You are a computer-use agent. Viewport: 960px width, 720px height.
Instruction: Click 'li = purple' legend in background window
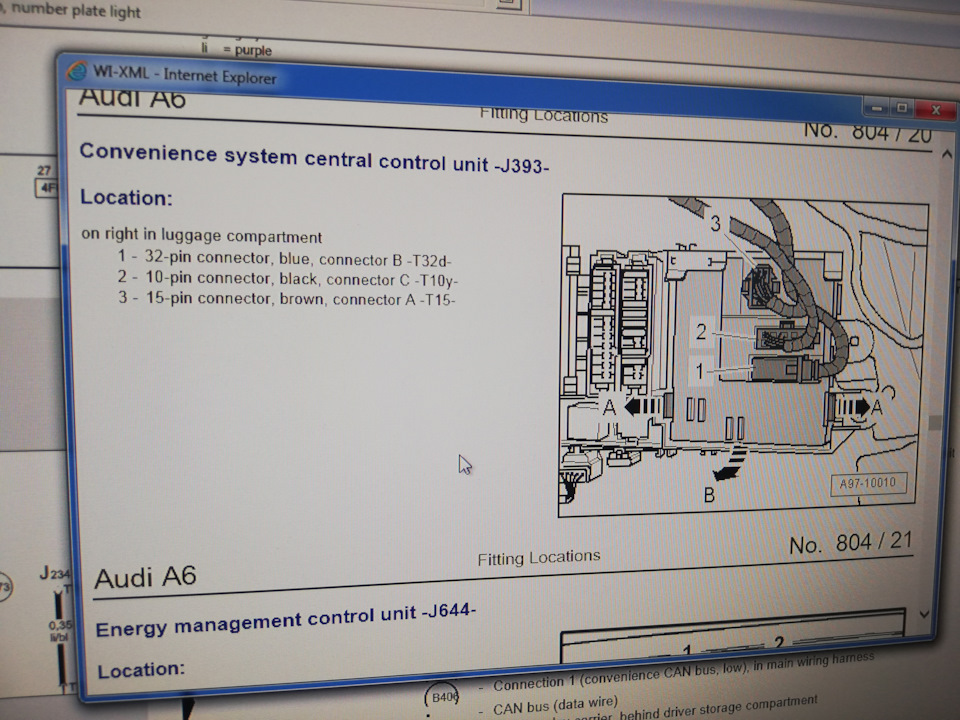pos(236,49)
